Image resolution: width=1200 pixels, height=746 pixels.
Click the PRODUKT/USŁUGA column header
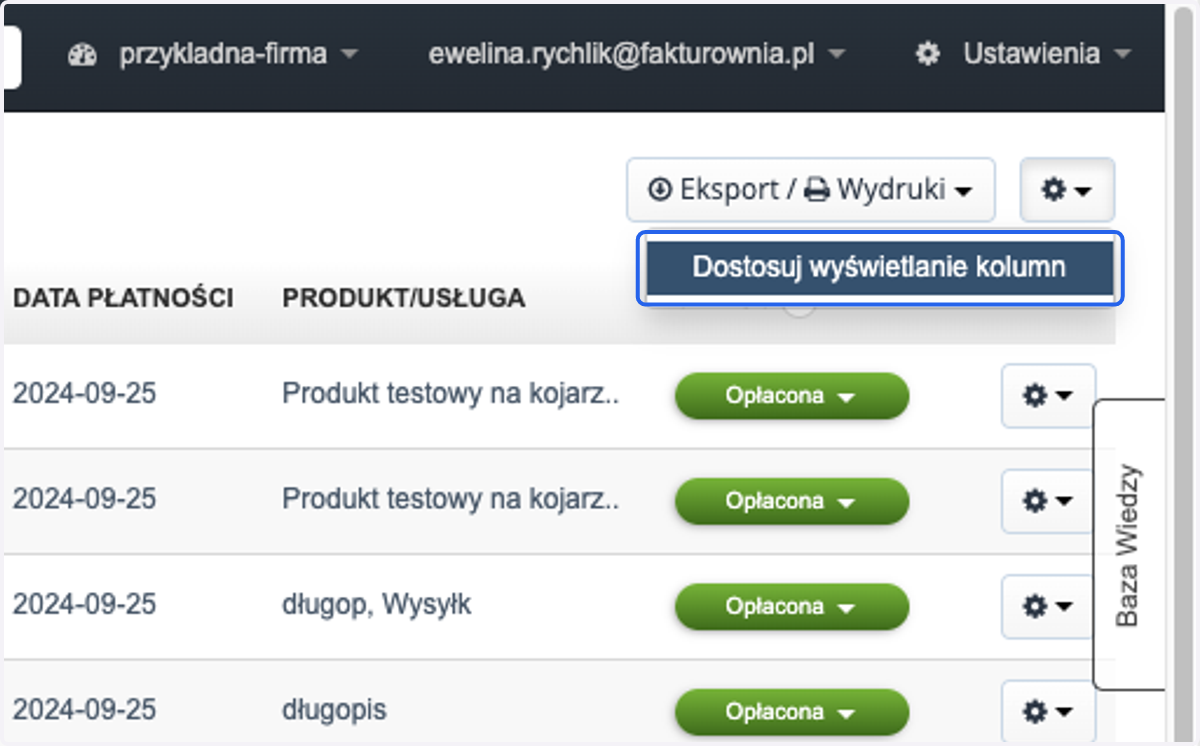403,298
